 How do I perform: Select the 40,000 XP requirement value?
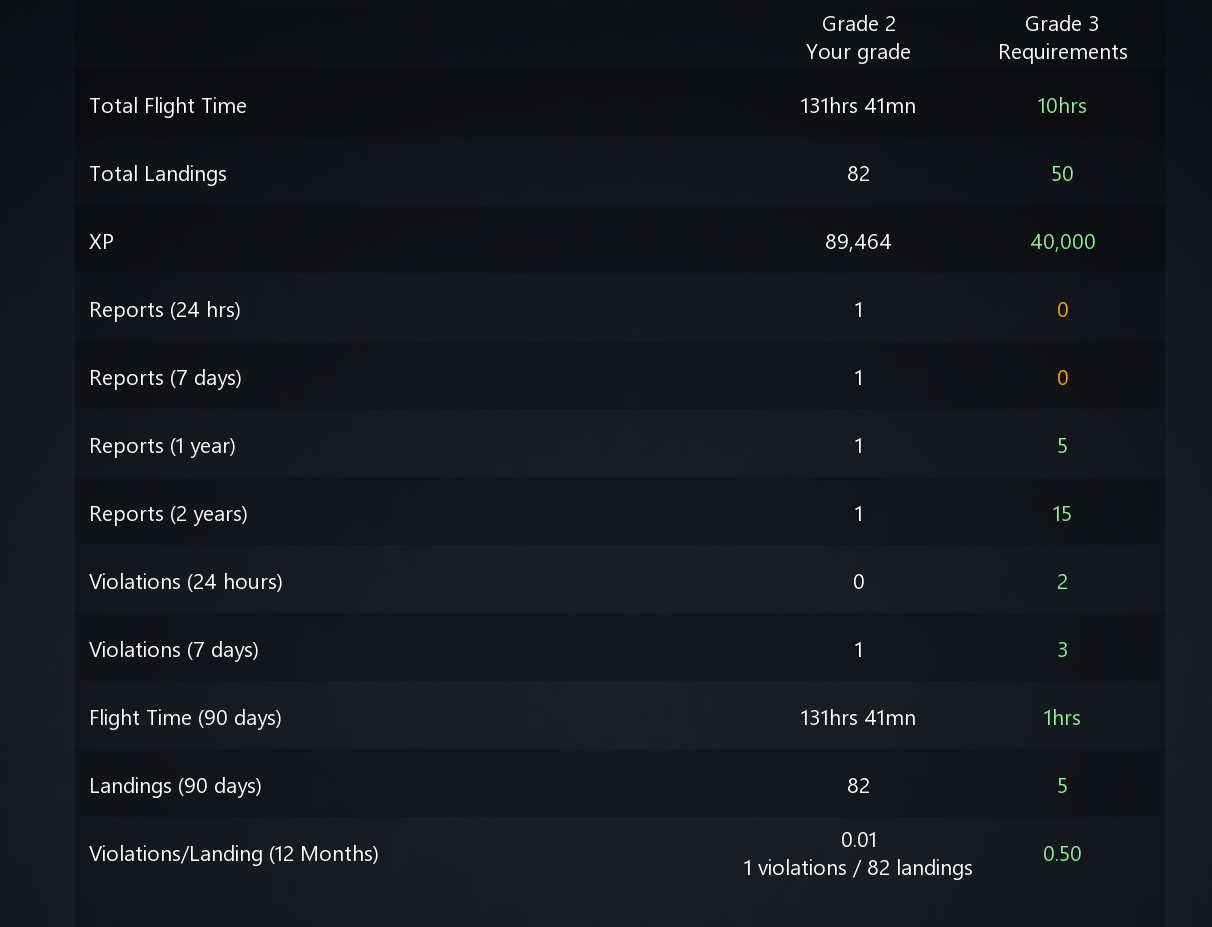pos(1062,242)
